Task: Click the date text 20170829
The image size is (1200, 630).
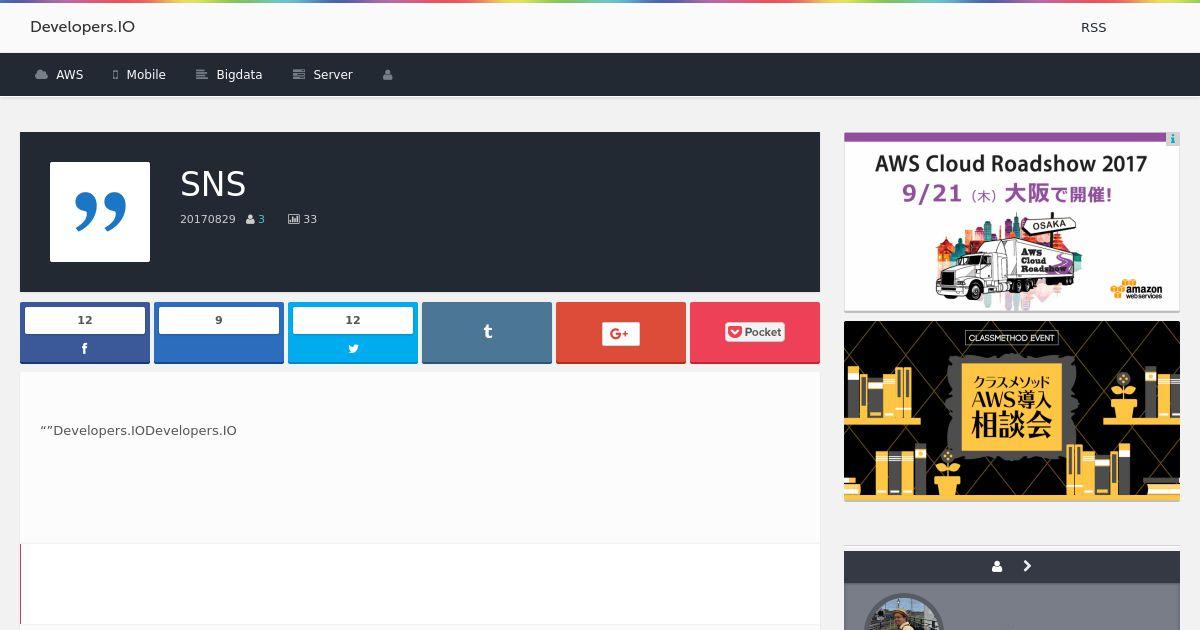Action: 208,219
